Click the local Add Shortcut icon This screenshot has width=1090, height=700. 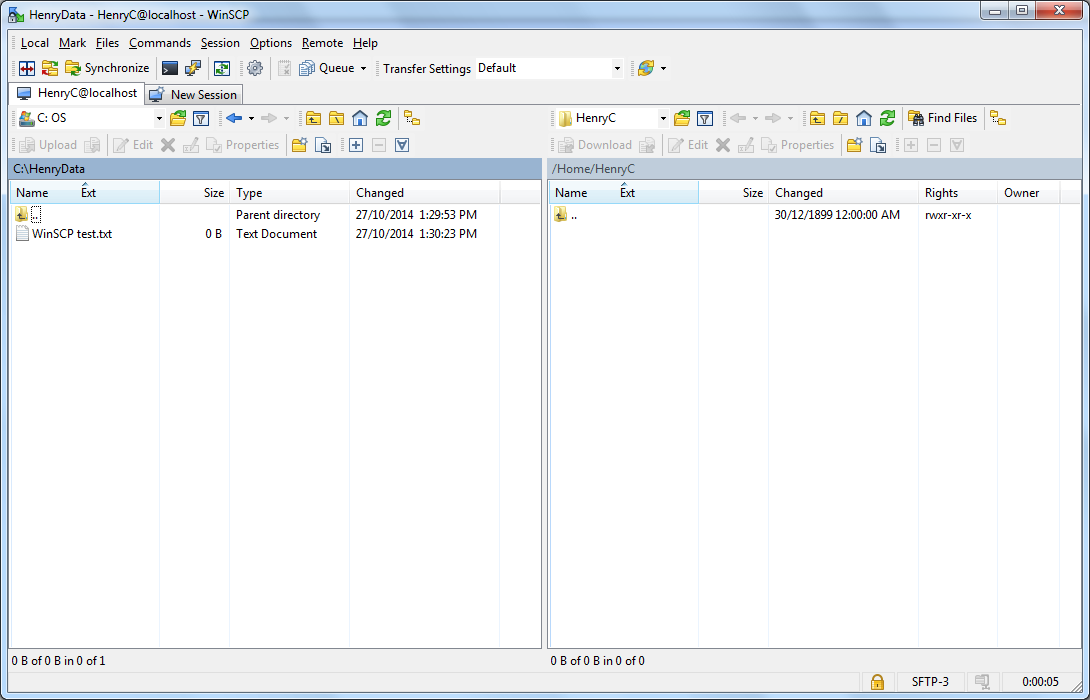coord(323,145)
